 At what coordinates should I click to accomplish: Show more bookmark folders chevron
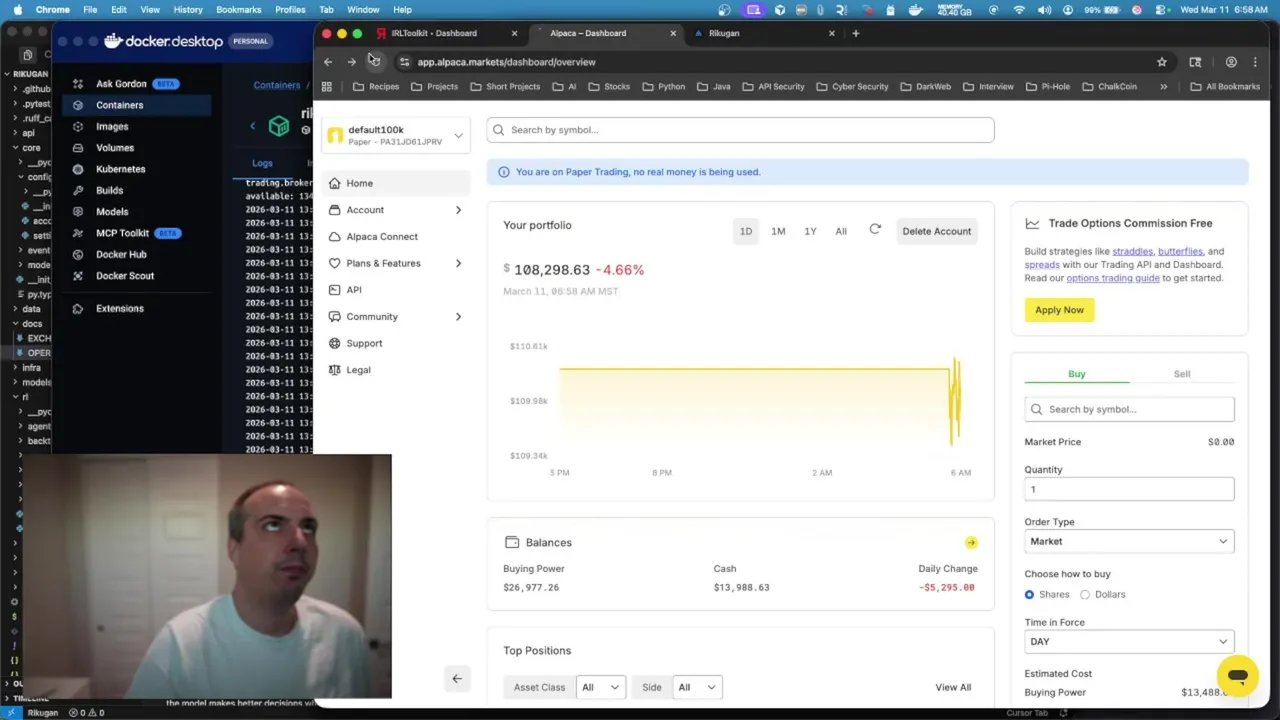tap(1163, 87)
